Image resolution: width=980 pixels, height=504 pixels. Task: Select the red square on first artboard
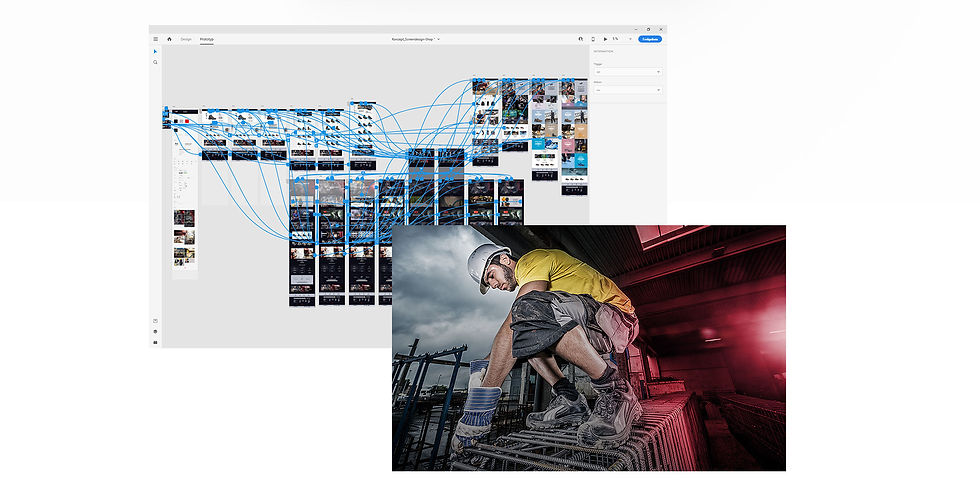(187, 121)
